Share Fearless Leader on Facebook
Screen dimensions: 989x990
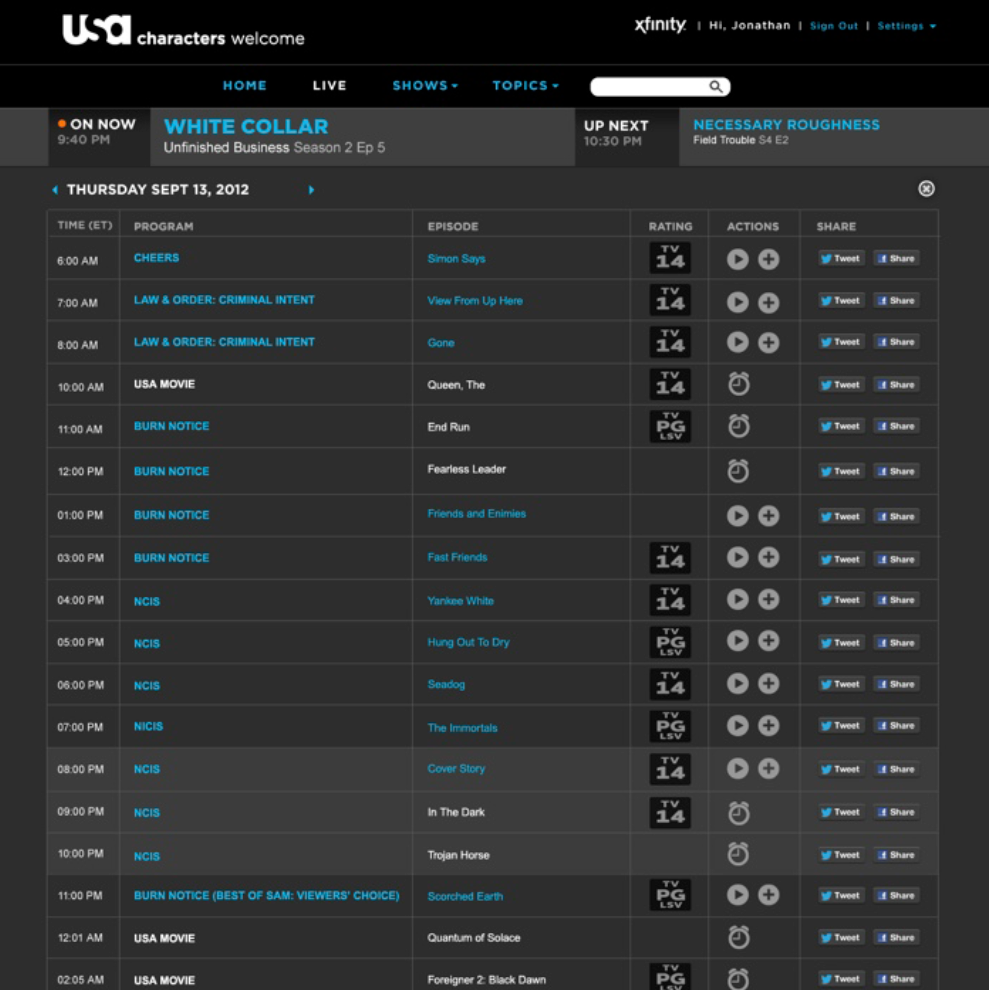point(896,471)
